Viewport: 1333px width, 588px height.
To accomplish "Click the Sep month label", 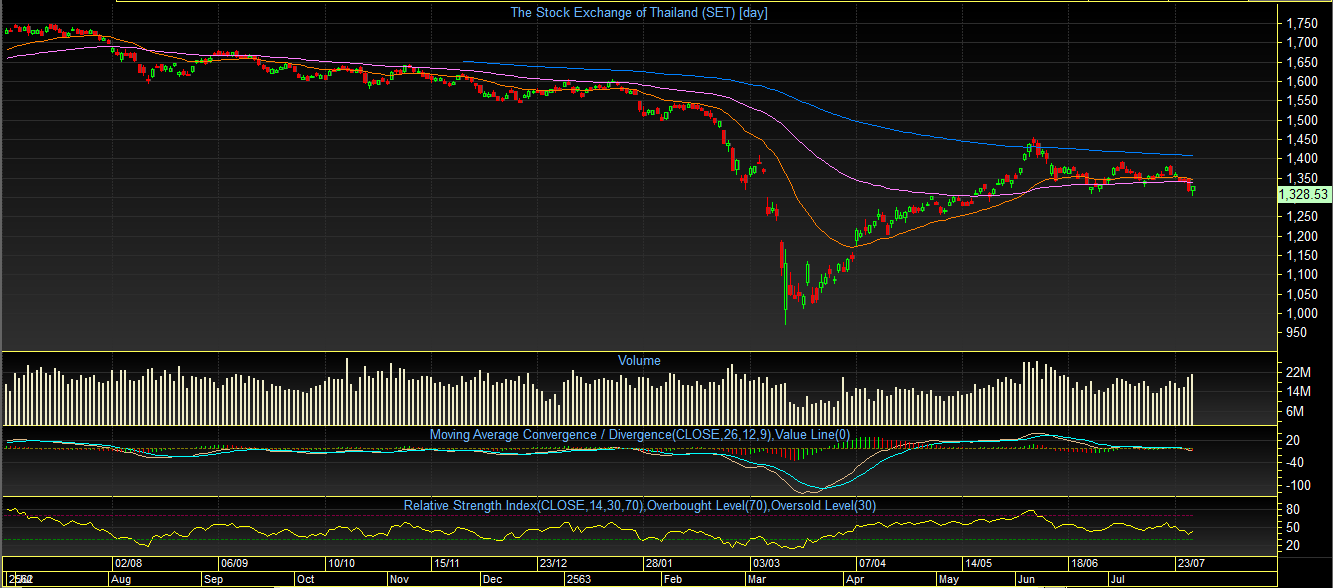I will [x=213, y=579].
